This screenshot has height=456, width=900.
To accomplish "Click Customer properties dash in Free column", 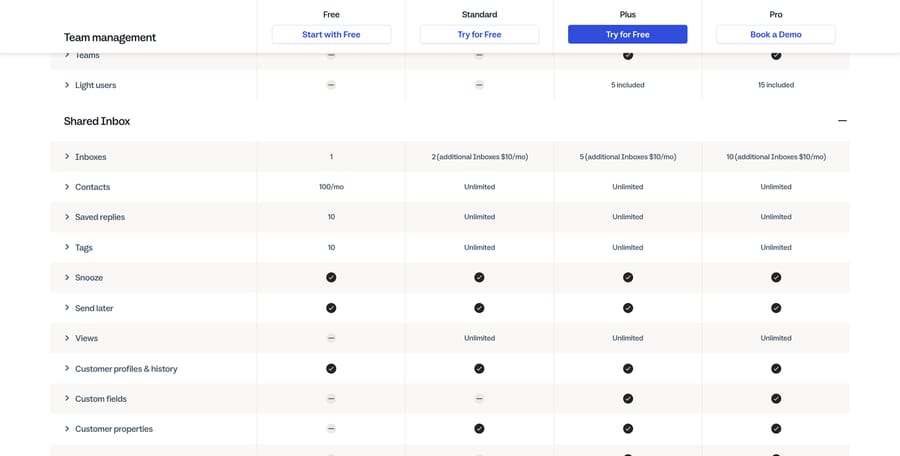I will coord(331,428).
